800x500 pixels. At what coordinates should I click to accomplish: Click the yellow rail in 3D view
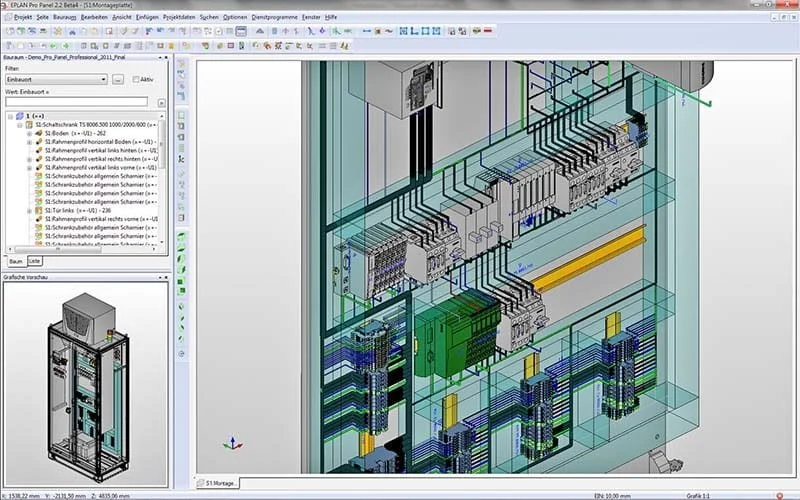[589, 259]
